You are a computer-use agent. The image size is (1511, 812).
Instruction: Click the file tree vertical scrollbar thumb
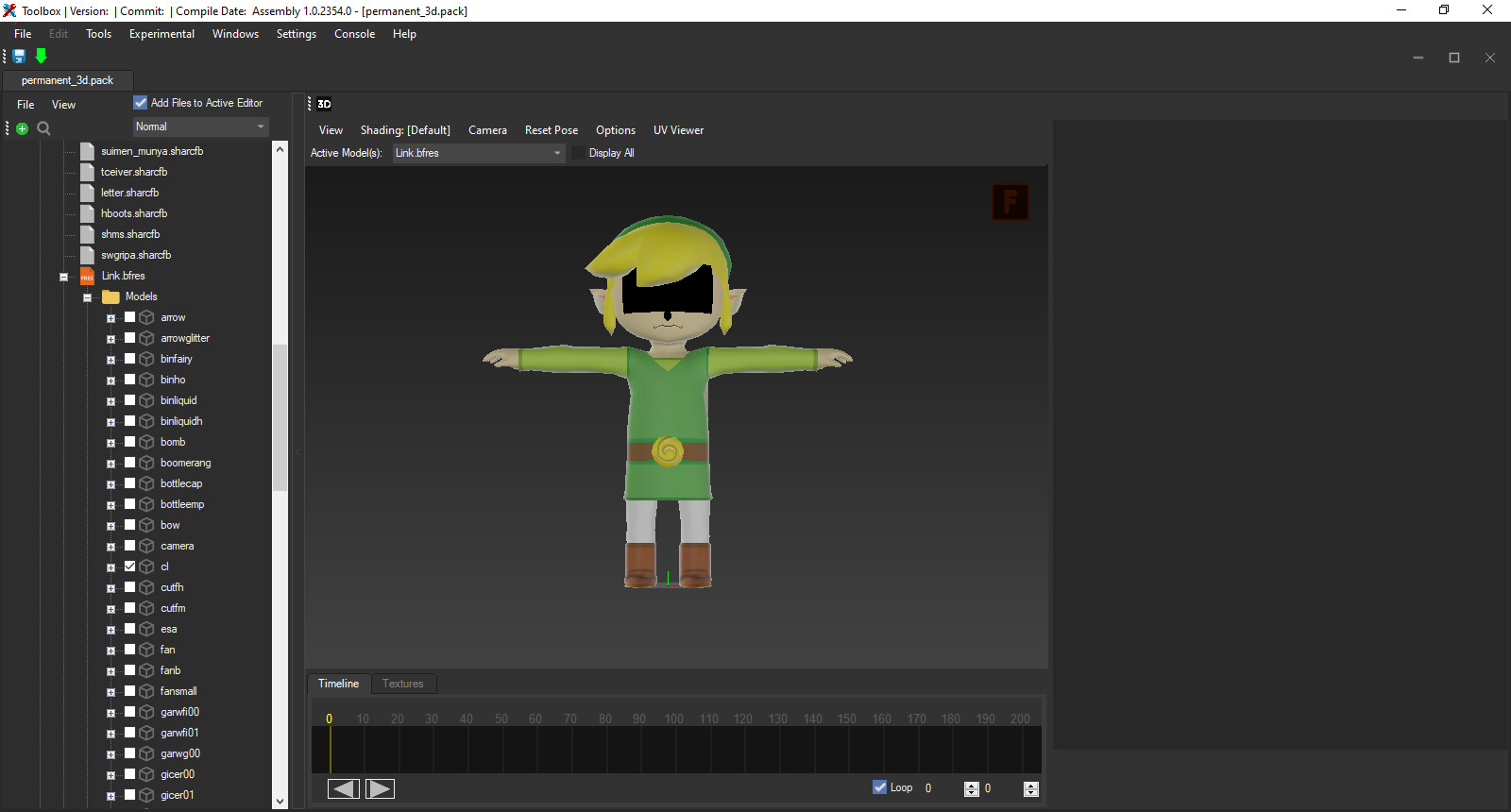[280, 417]
